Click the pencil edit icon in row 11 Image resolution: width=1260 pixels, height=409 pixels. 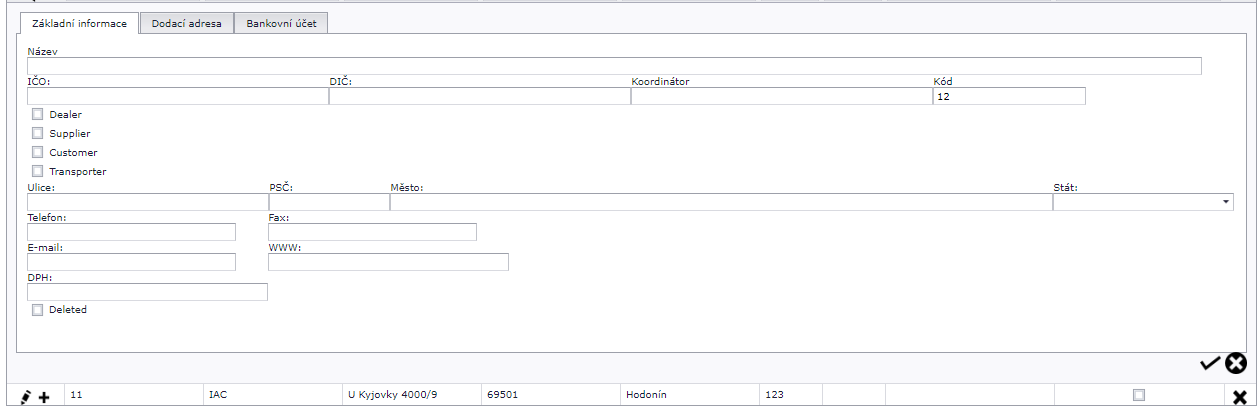coord(26,397)
